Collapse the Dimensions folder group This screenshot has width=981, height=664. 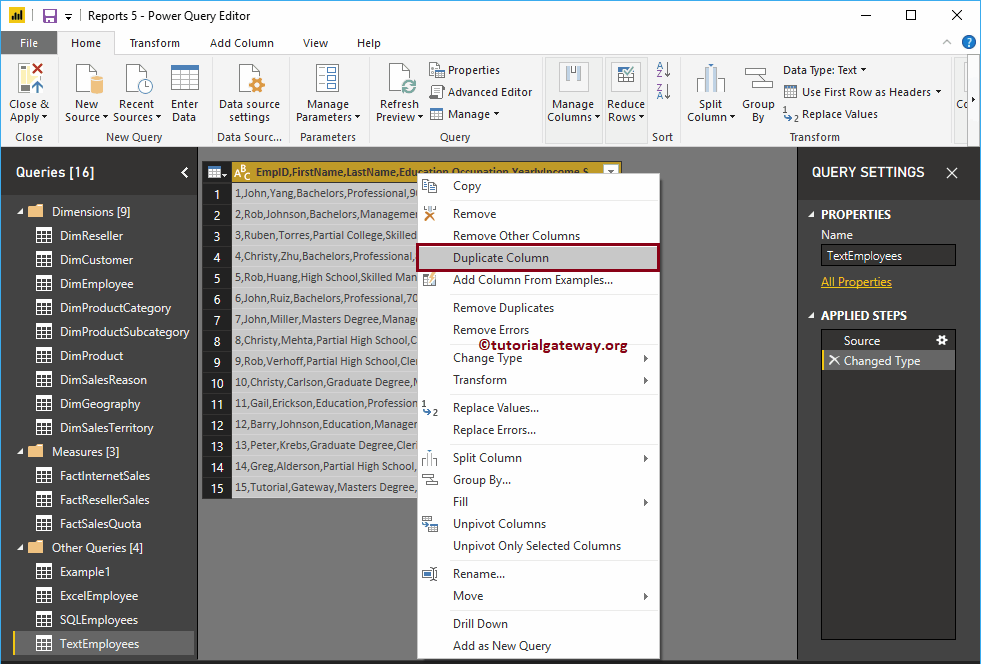pyautogui.click(x=21, y=212)
